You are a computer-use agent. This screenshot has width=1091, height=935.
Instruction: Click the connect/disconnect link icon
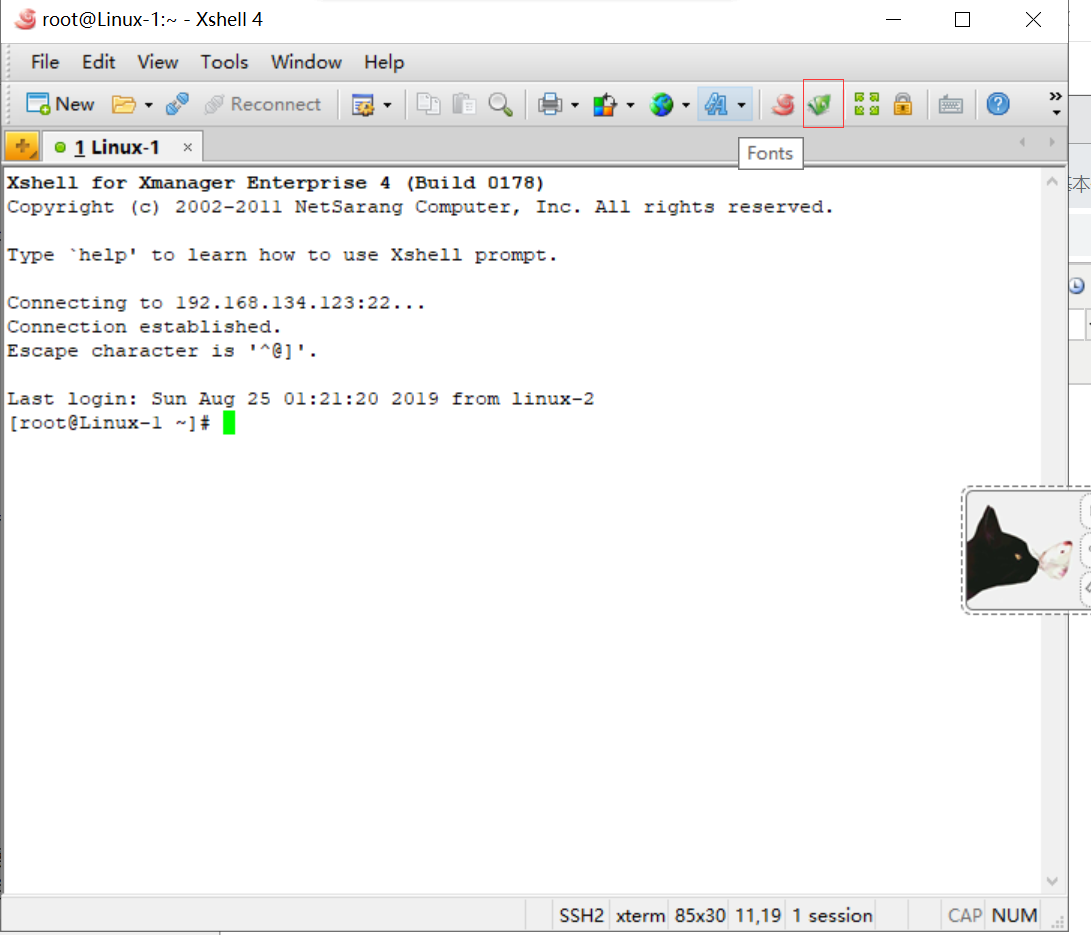click(177, 104)
